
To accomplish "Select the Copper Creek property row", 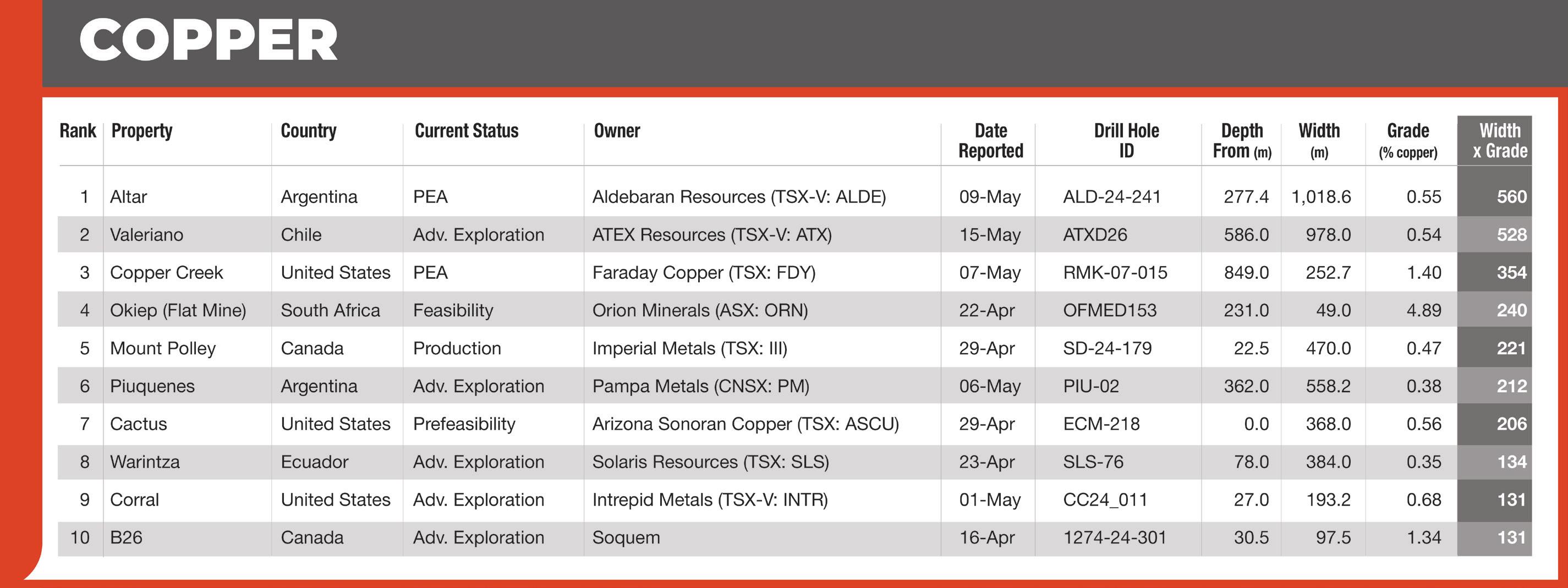I will pos(795,272).
